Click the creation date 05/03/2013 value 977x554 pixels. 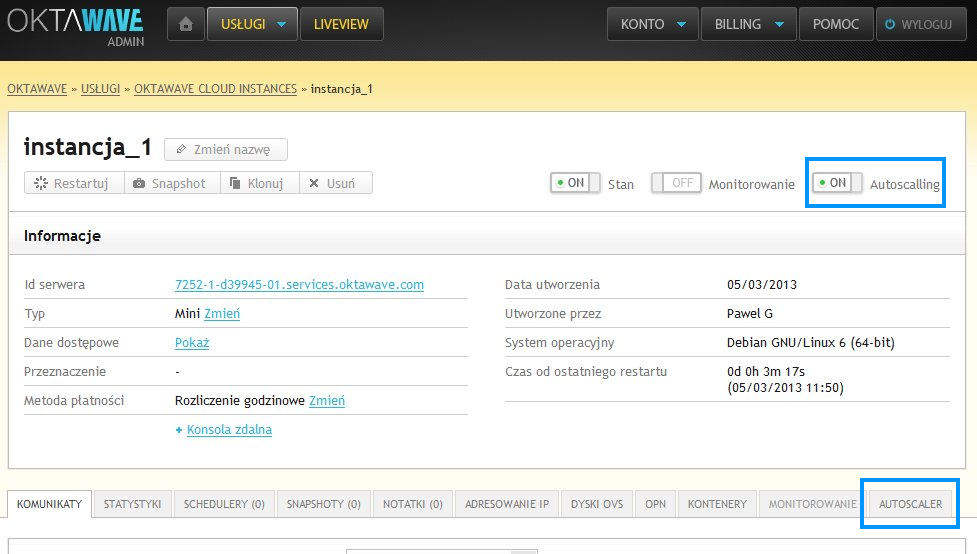point(762,285)
